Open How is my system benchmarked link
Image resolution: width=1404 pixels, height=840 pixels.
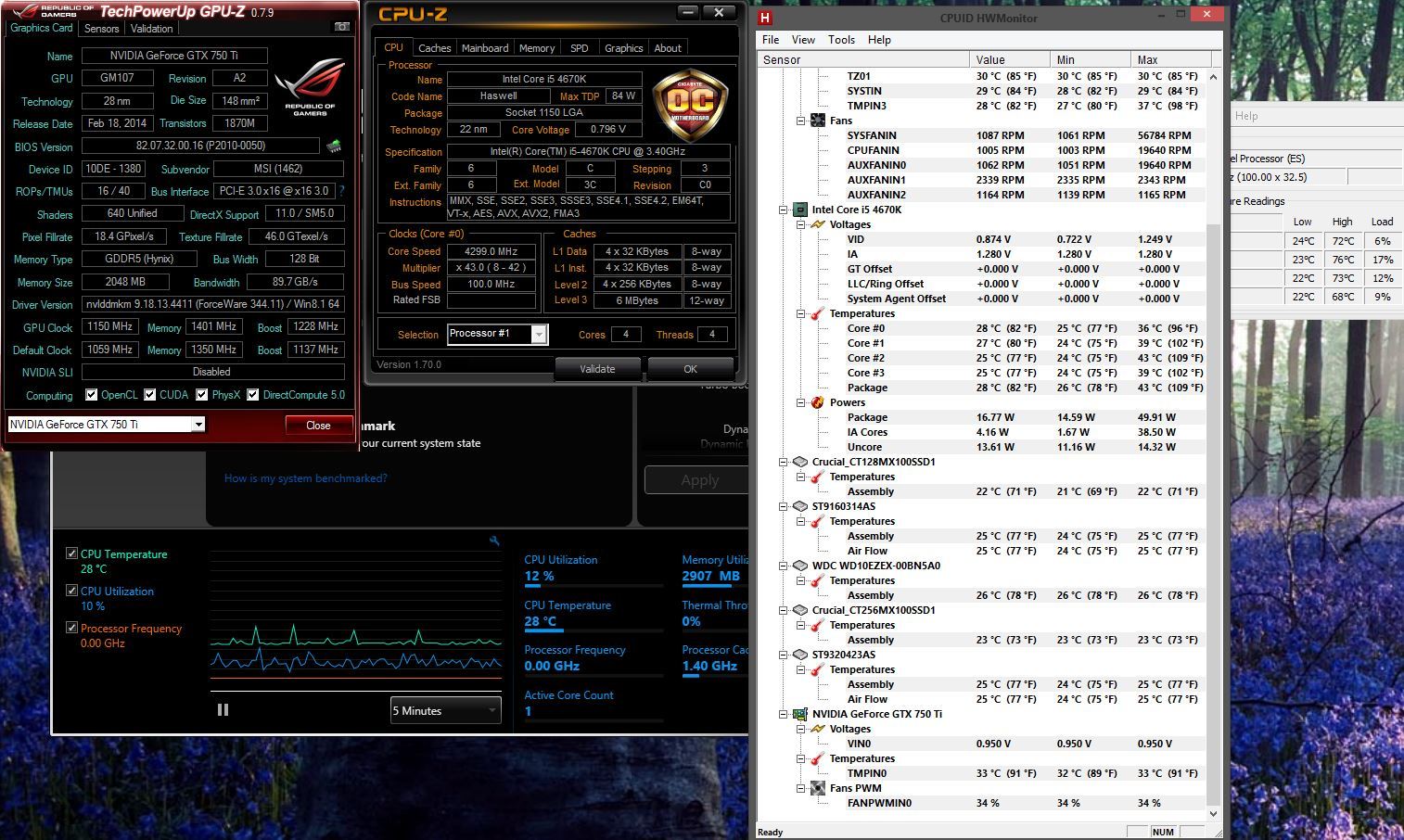pos(306,478)
